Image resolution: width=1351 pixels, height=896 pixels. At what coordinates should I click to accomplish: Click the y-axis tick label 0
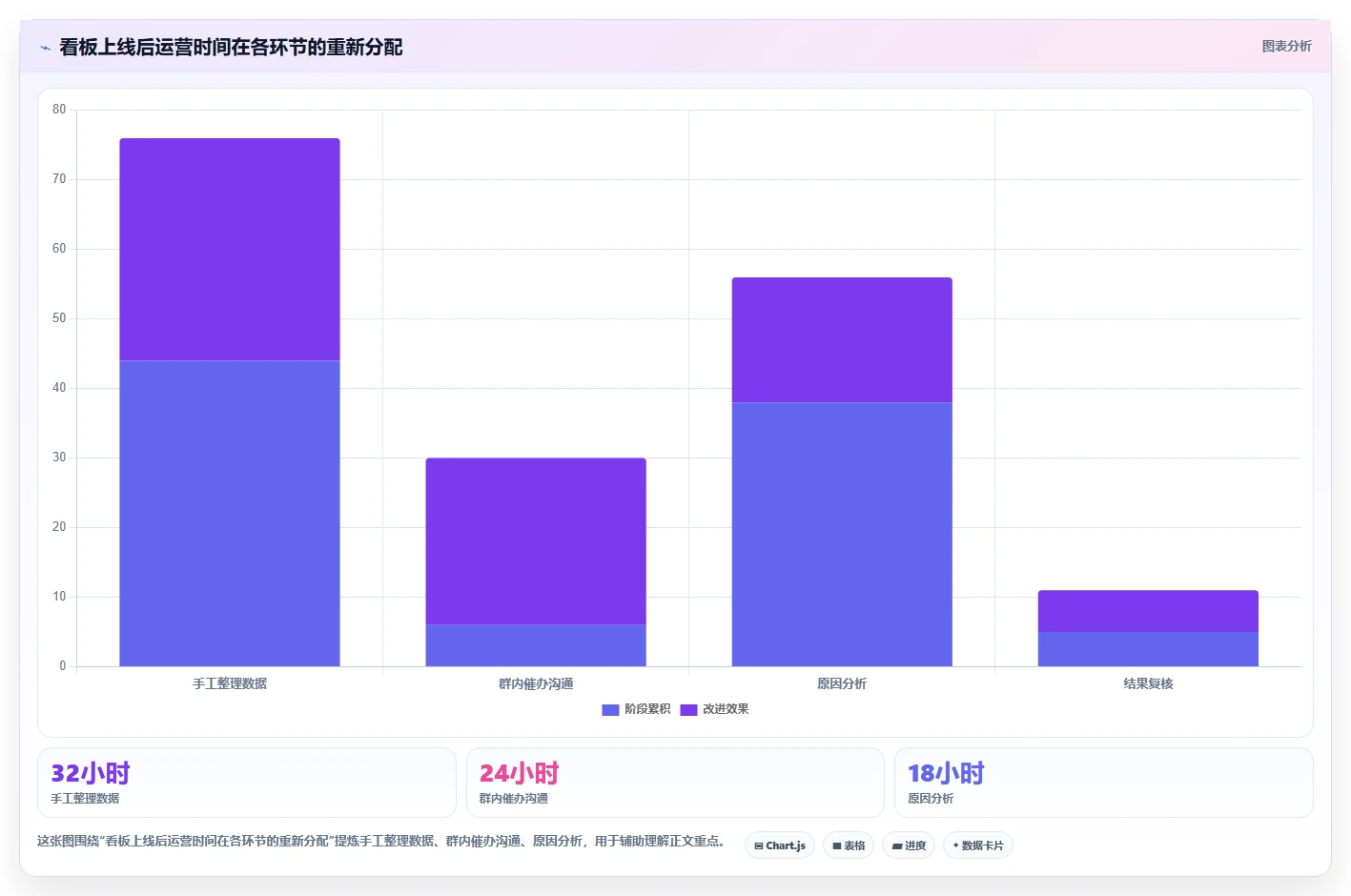[63, 666]
